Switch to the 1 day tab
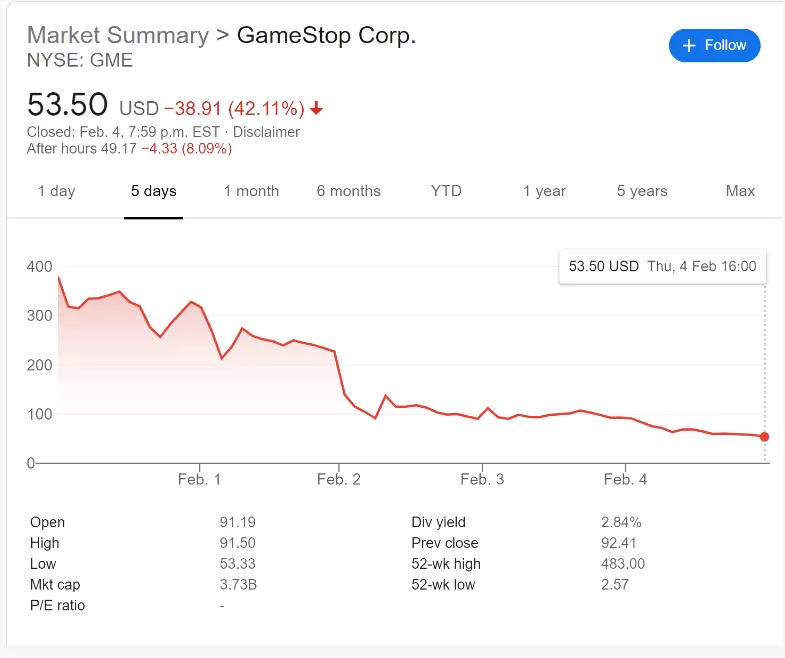785x658 pixels. point(57,191)
